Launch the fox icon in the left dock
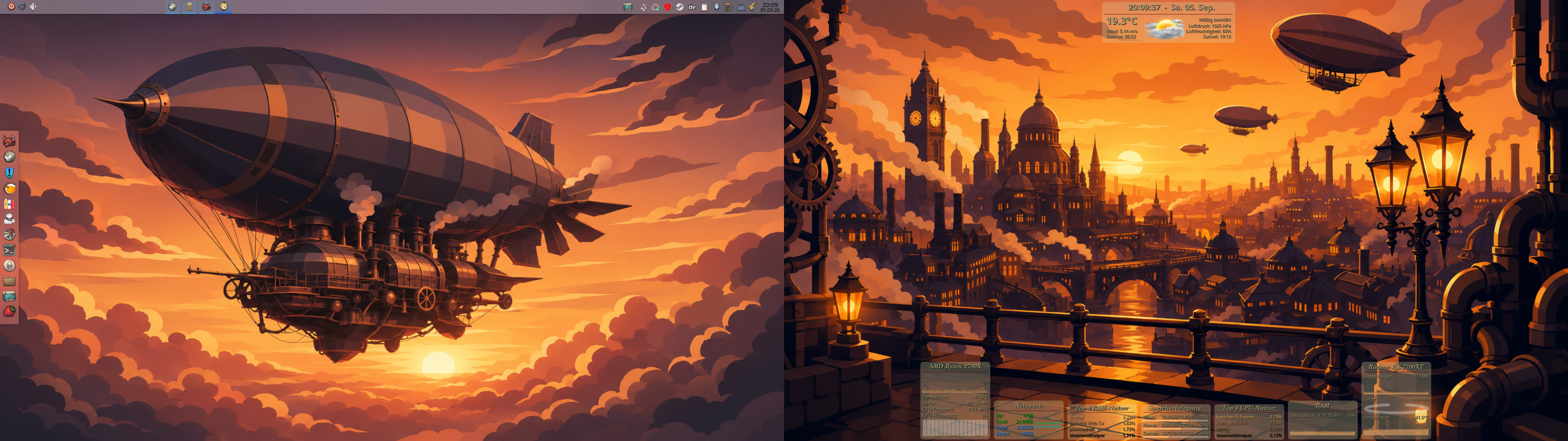 (x=9, y=141)
